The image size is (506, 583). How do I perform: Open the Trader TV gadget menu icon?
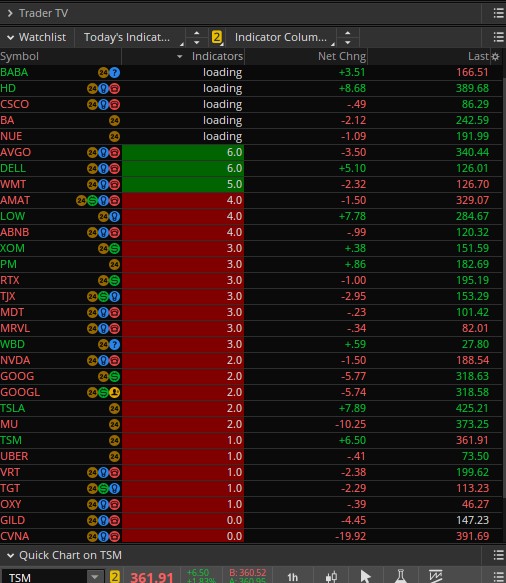pos(498,13)
